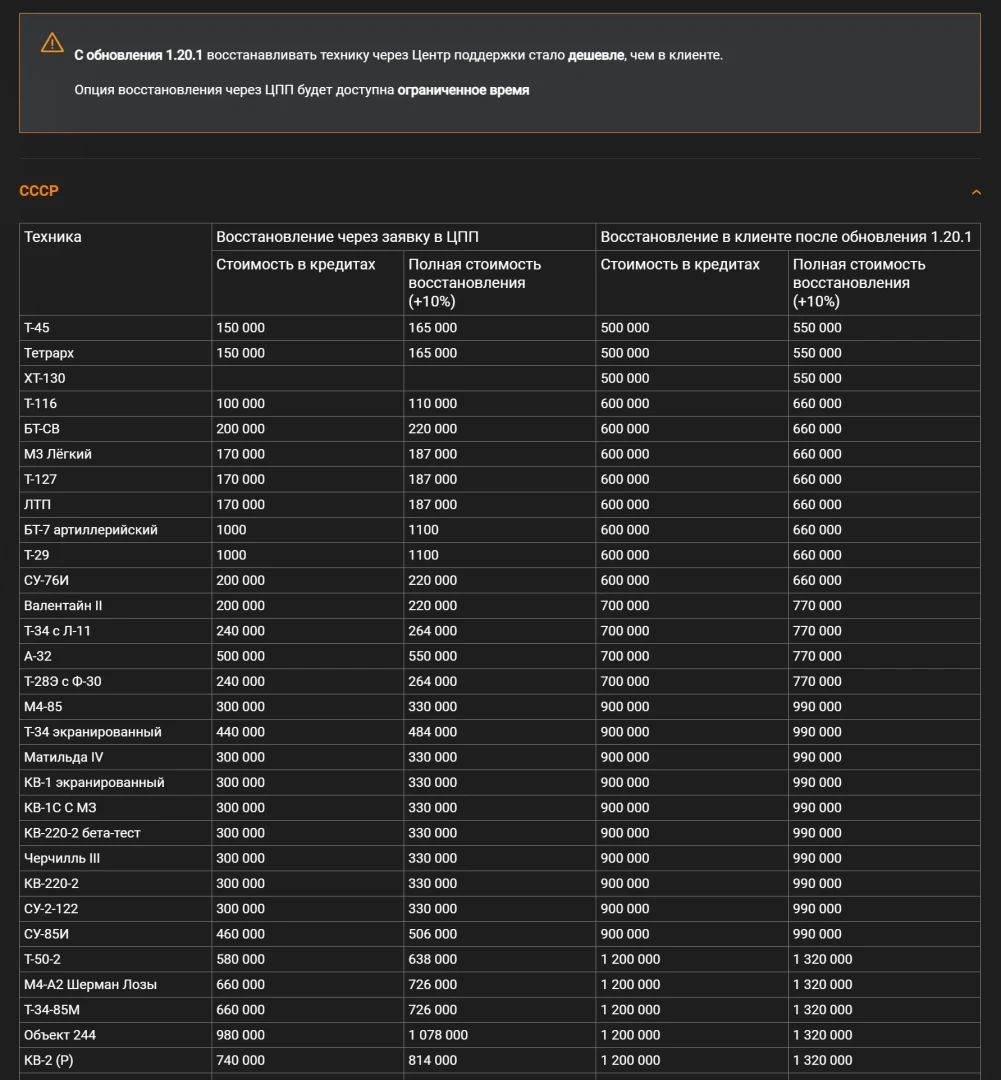Click the Матильда IV vehicle name

[63, 757]
